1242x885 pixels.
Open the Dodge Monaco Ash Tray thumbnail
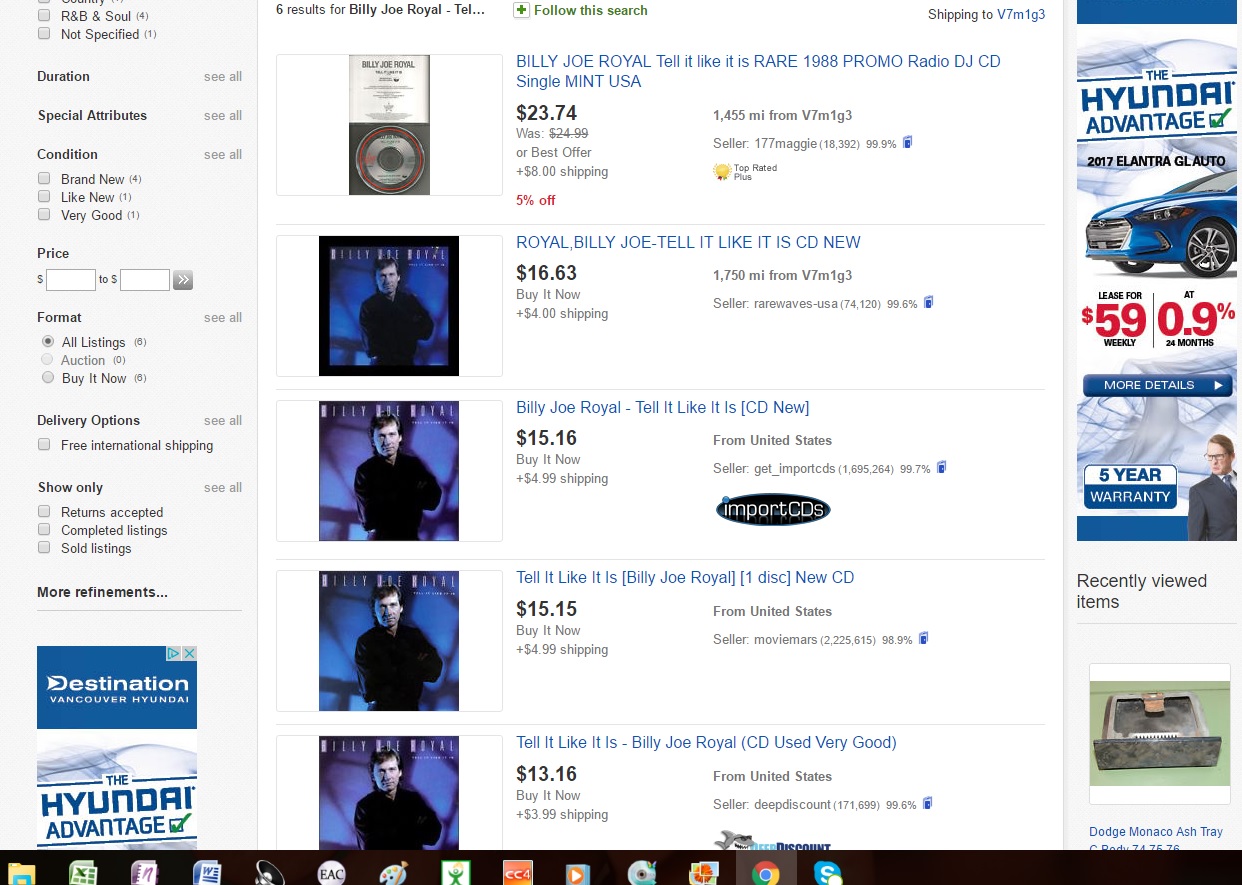[1159, 733]
